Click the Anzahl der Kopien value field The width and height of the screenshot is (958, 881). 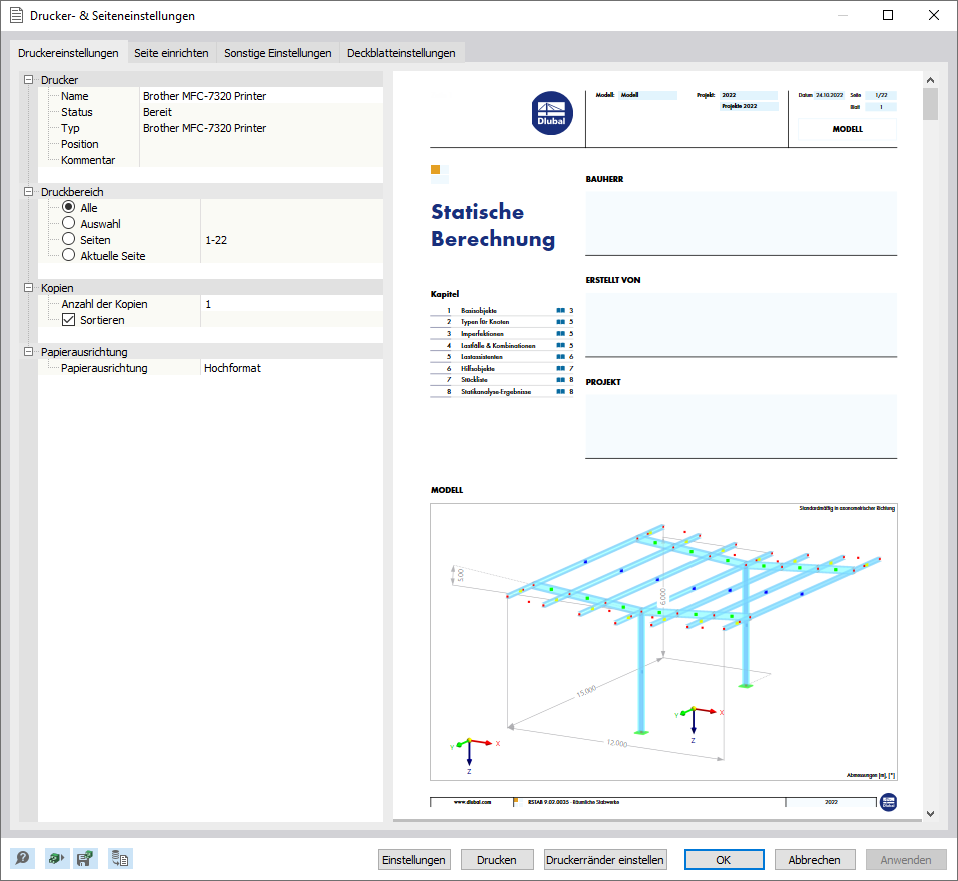point(291,304)
